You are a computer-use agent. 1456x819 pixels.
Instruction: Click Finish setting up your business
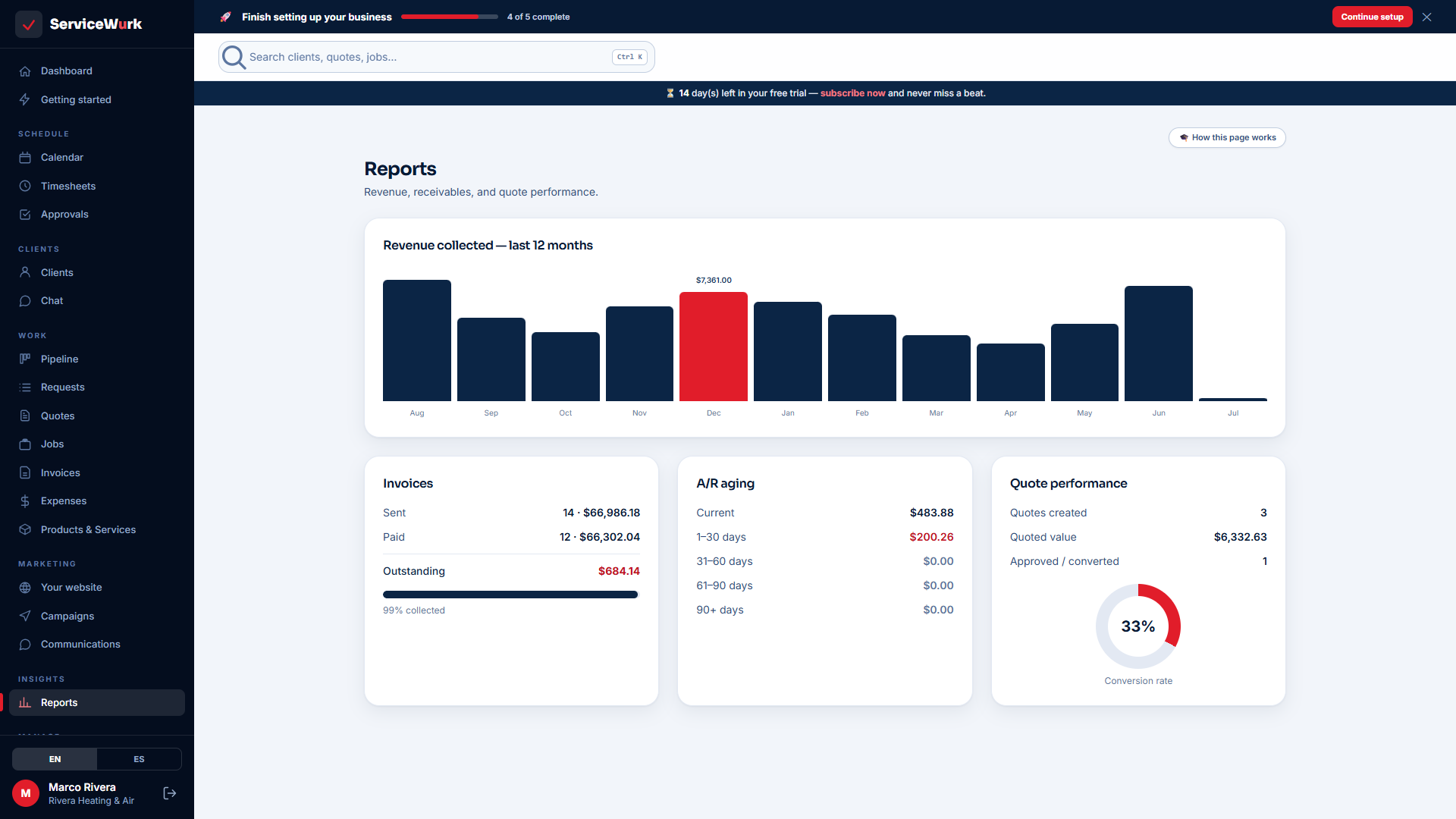click(x=317, y=17)
